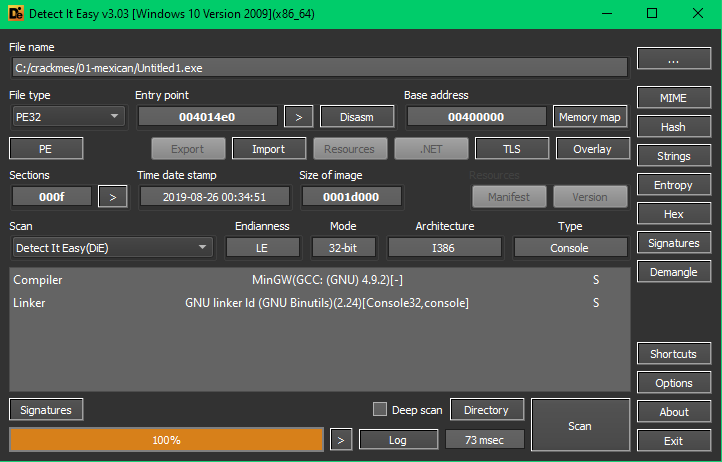Screen dimensions: 722x462
Task: Click the Resources button
Action: 349,148
